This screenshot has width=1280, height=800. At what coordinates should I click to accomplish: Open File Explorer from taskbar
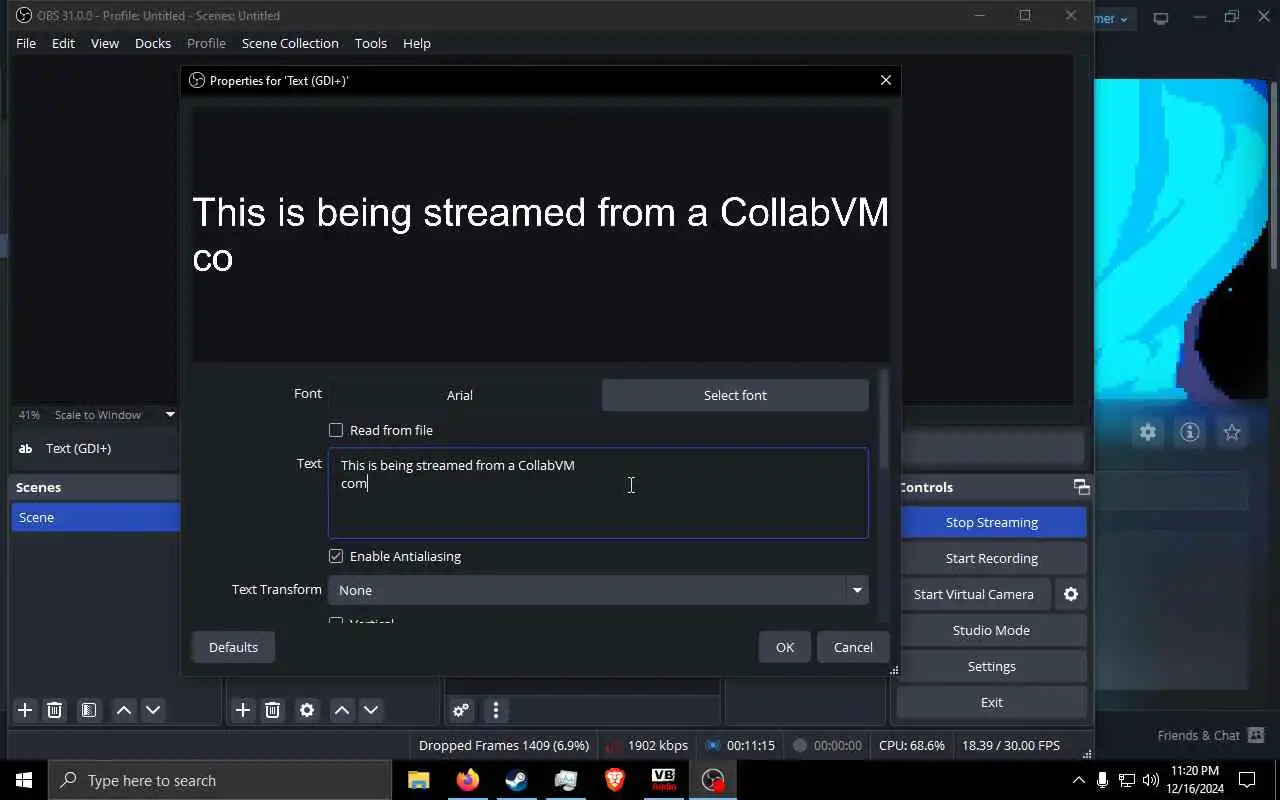(x=418, y=780)
